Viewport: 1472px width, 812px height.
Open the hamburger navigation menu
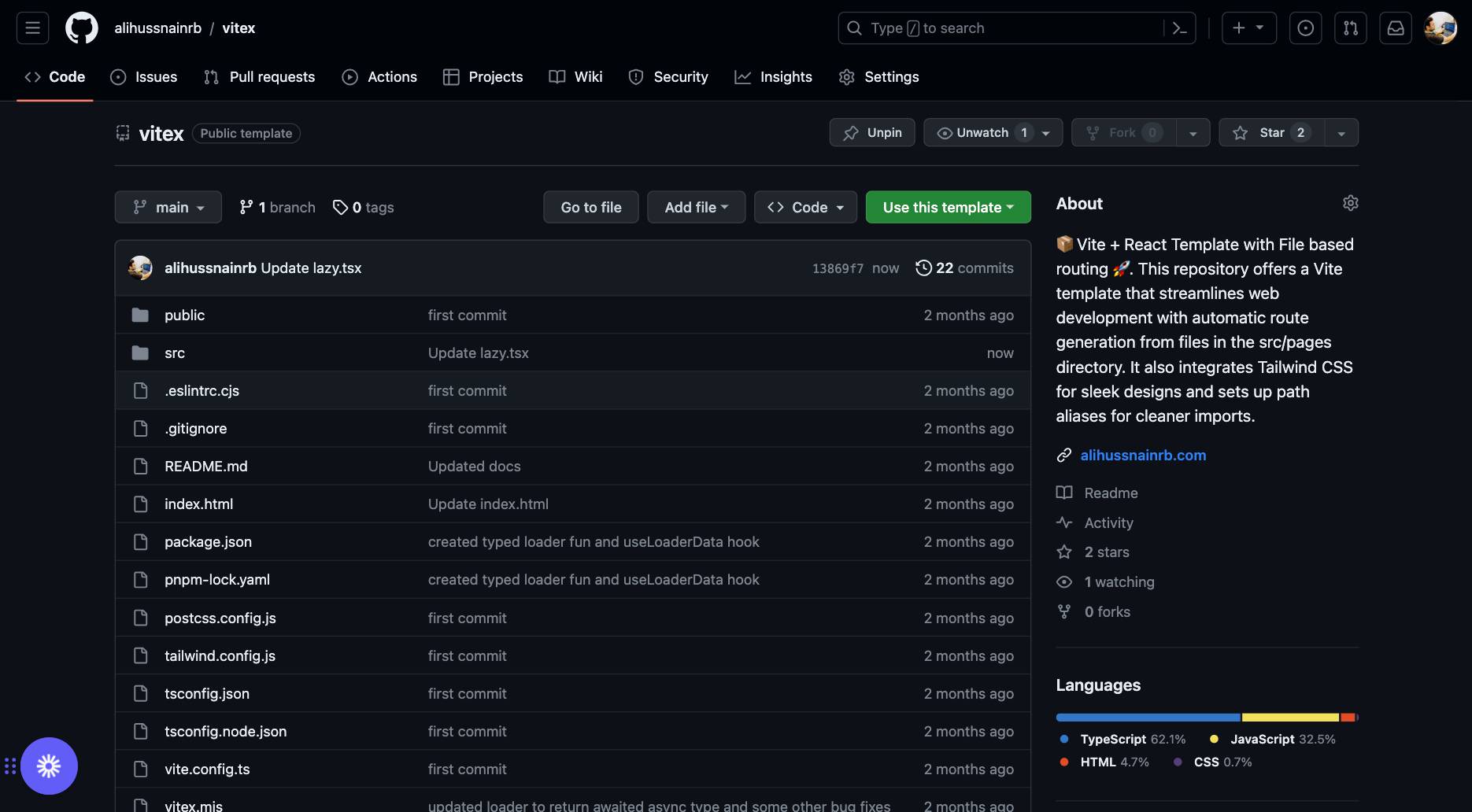32,28
